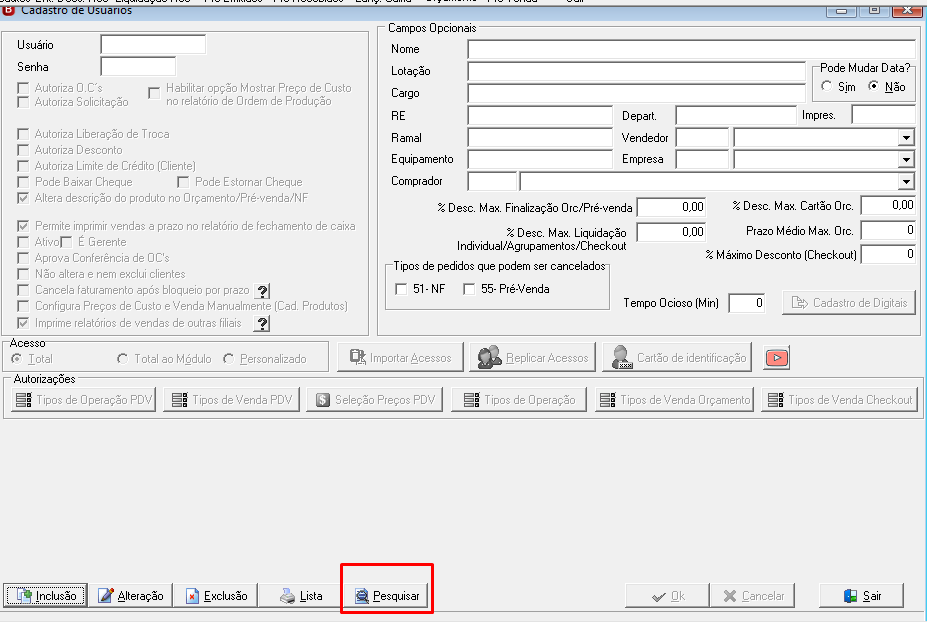Focus the Tempo Ocioso (Min) field

click(x=747, y=303)
